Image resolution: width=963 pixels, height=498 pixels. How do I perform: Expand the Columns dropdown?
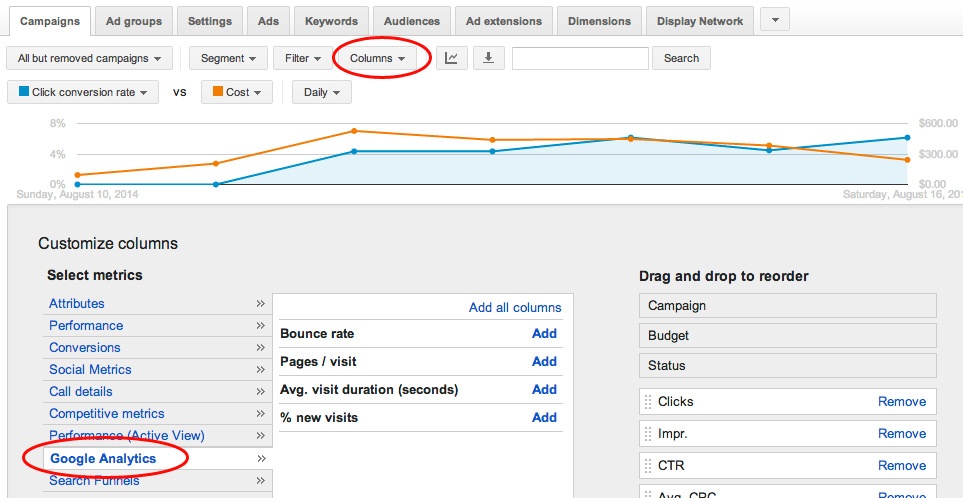pyautogui.click(x=377, y=59)
